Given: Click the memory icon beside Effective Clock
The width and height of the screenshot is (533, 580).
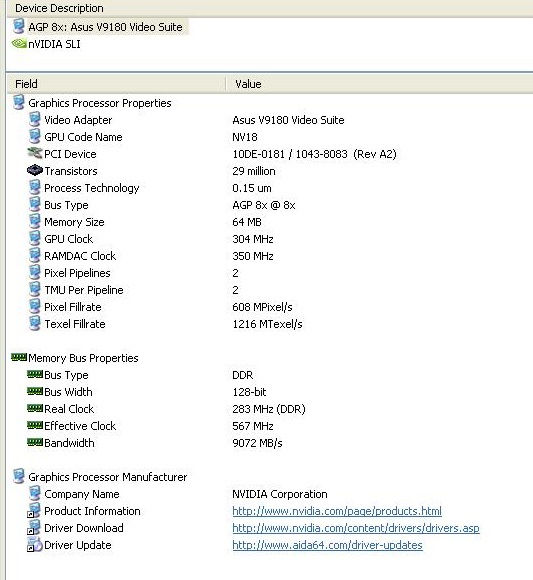Looking at the screenshot, I should [35, 425].
